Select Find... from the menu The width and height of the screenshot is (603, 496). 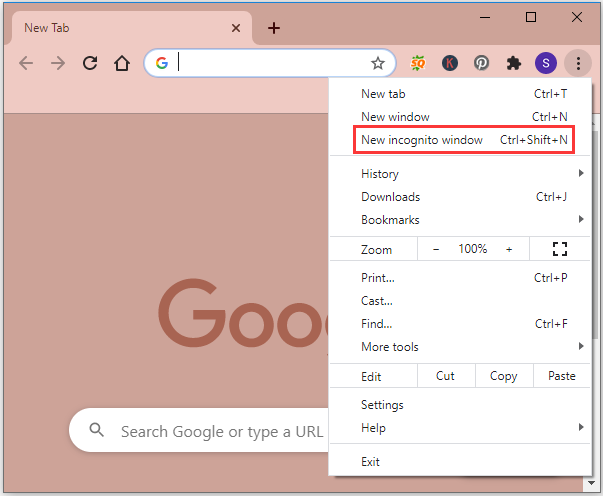tap(460, 324)
